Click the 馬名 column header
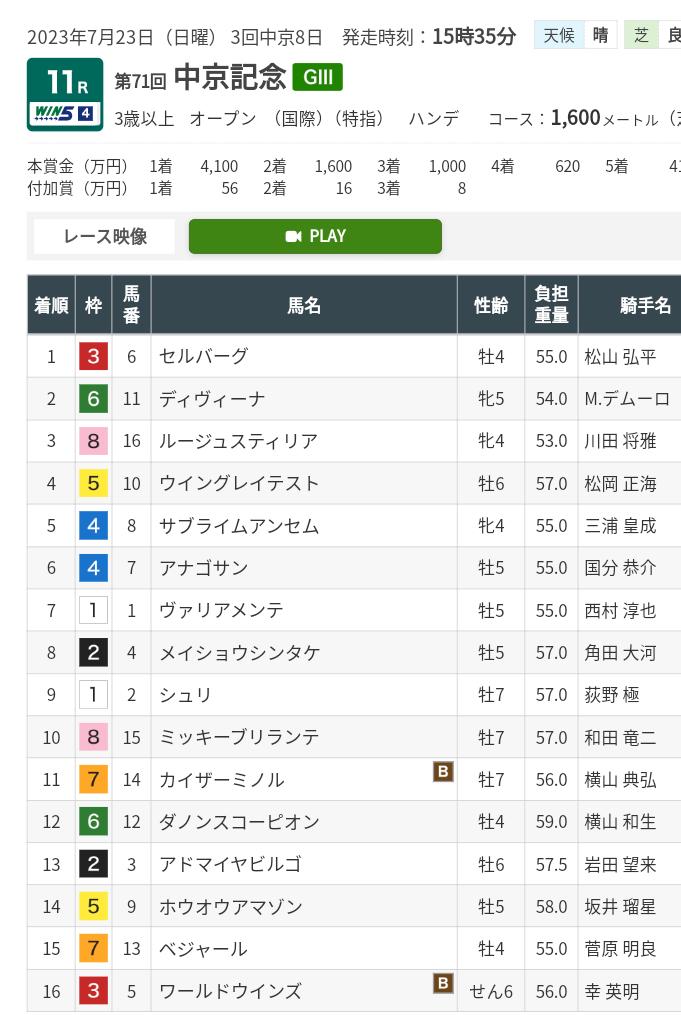Viewport: 681px width, 1015px height. [x=304, y=305]
